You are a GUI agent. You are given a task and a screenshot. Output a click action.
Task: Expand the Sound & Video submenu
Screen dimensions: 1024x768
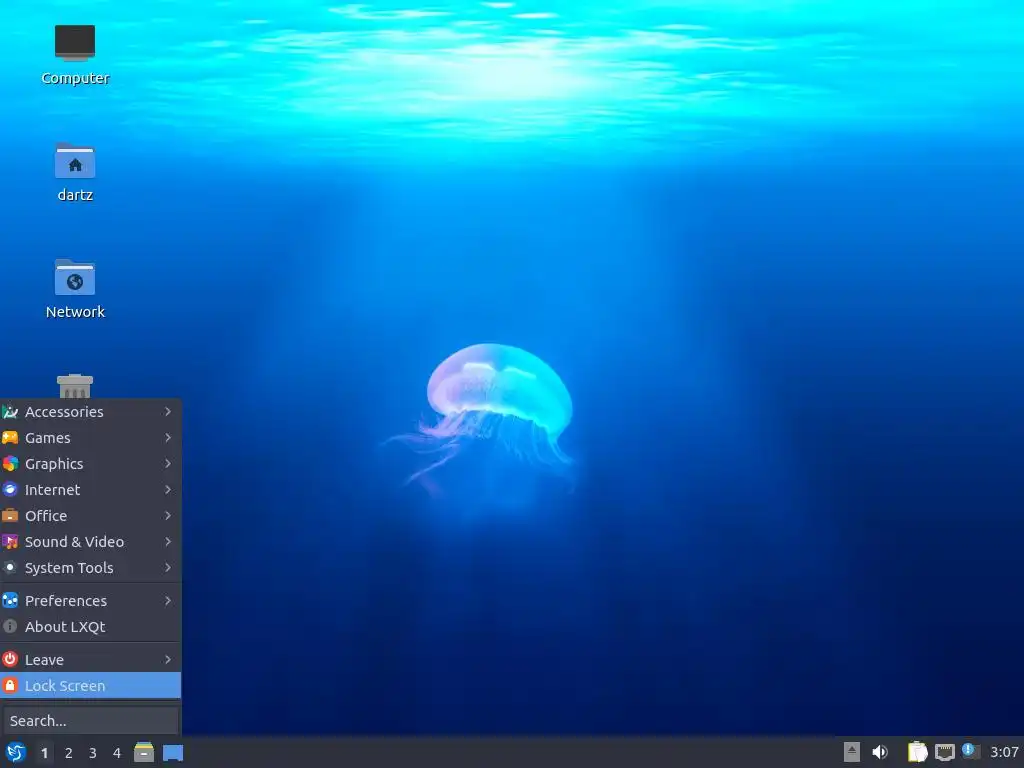[91, 542]
